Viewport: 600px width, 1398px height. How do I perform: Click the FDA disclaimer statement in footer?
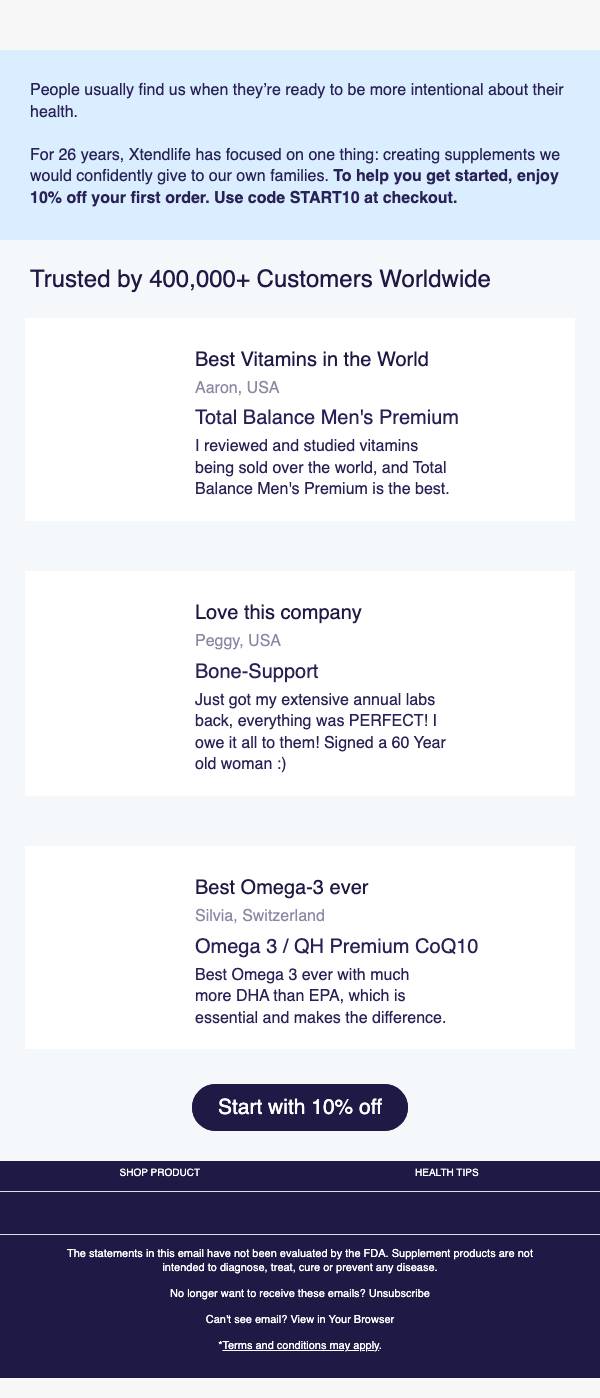pos(300,1260)
